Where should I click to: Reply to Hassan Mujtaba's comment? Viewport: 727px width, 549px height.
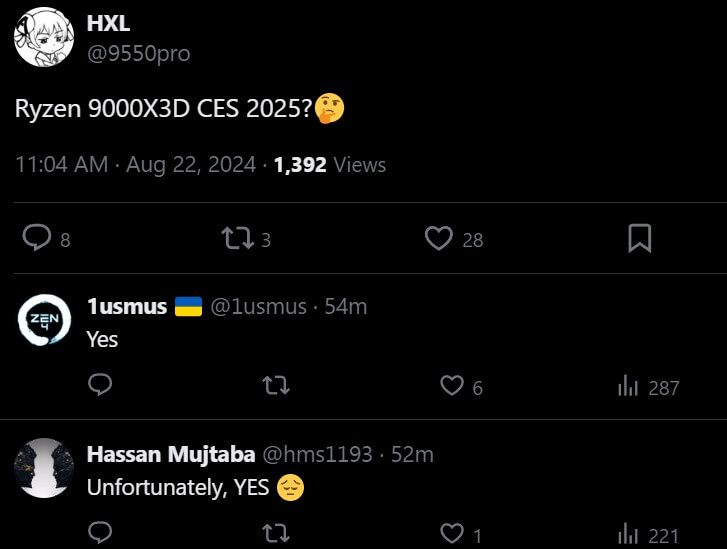click(x=100, y=532)
